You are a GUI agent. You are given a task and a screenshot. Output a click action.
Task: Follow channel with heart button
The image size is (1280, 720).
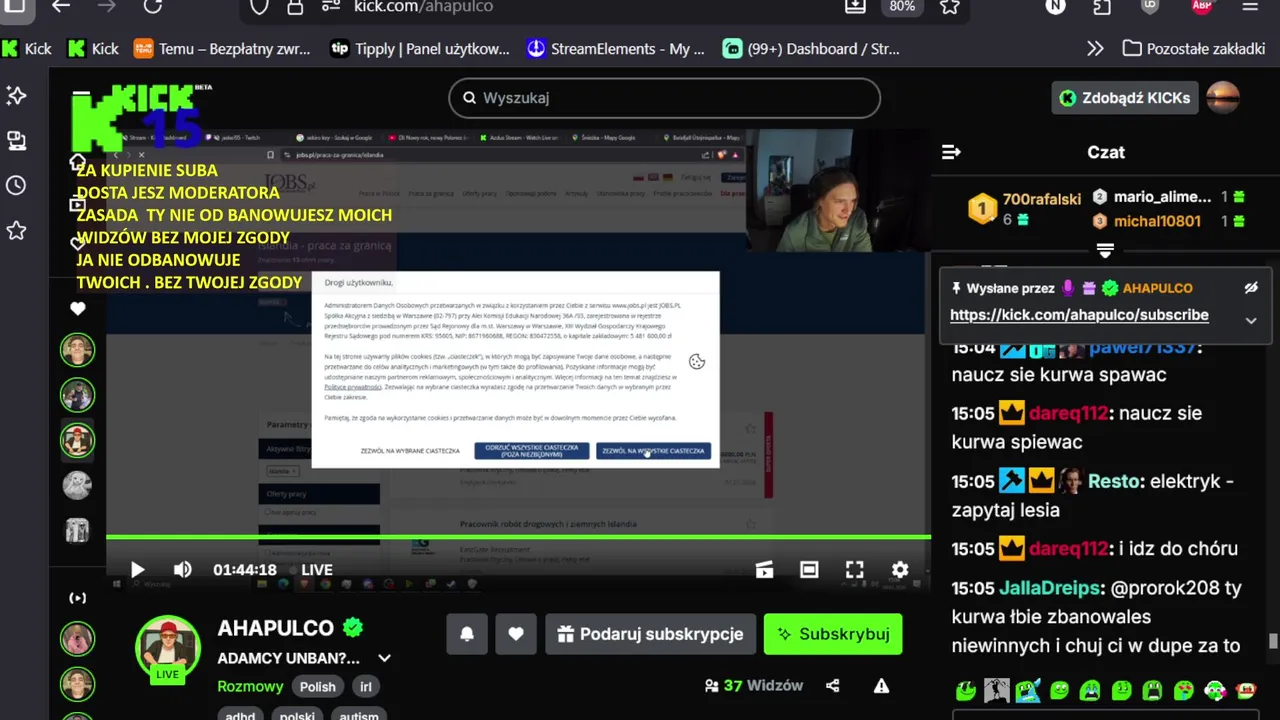(516, 634)
